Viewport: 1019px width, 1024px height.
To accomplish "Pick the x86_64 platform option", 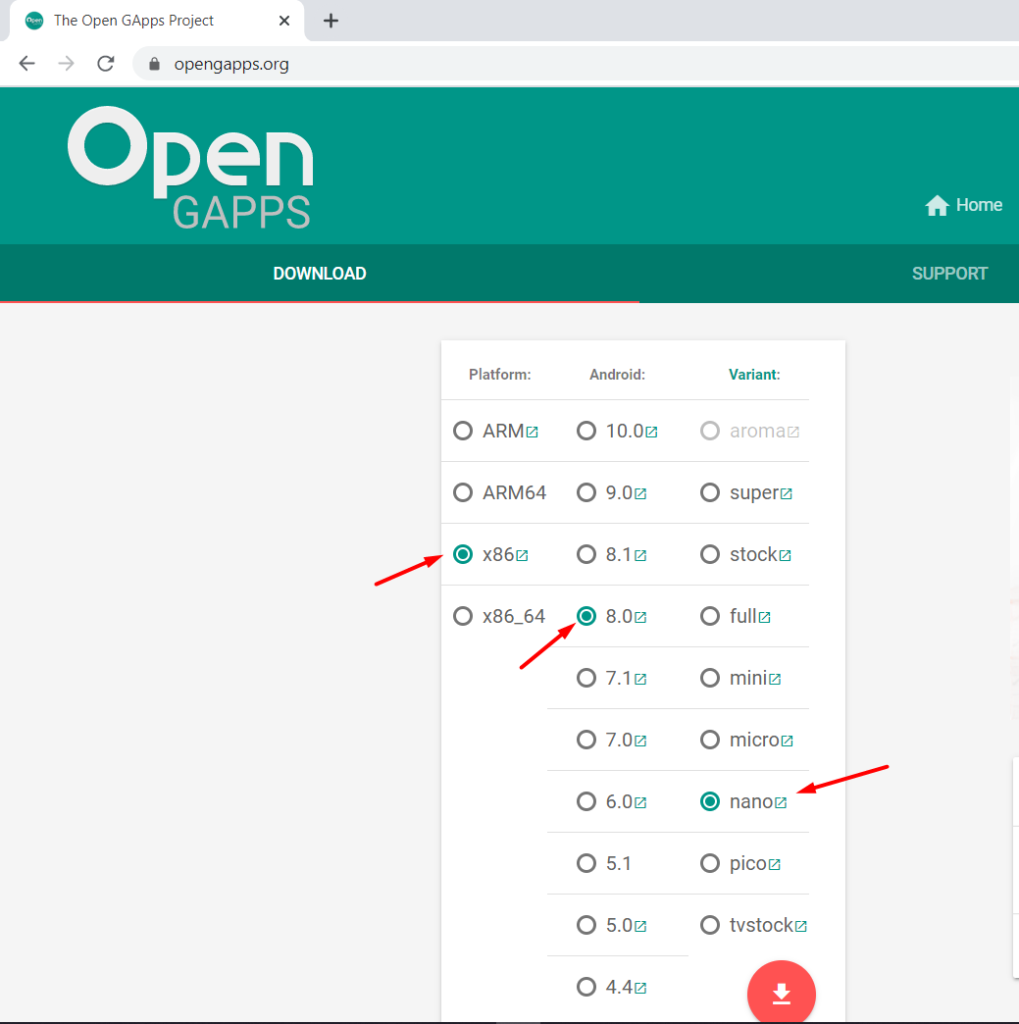I will pyautogui.click(x=463, y=616).
